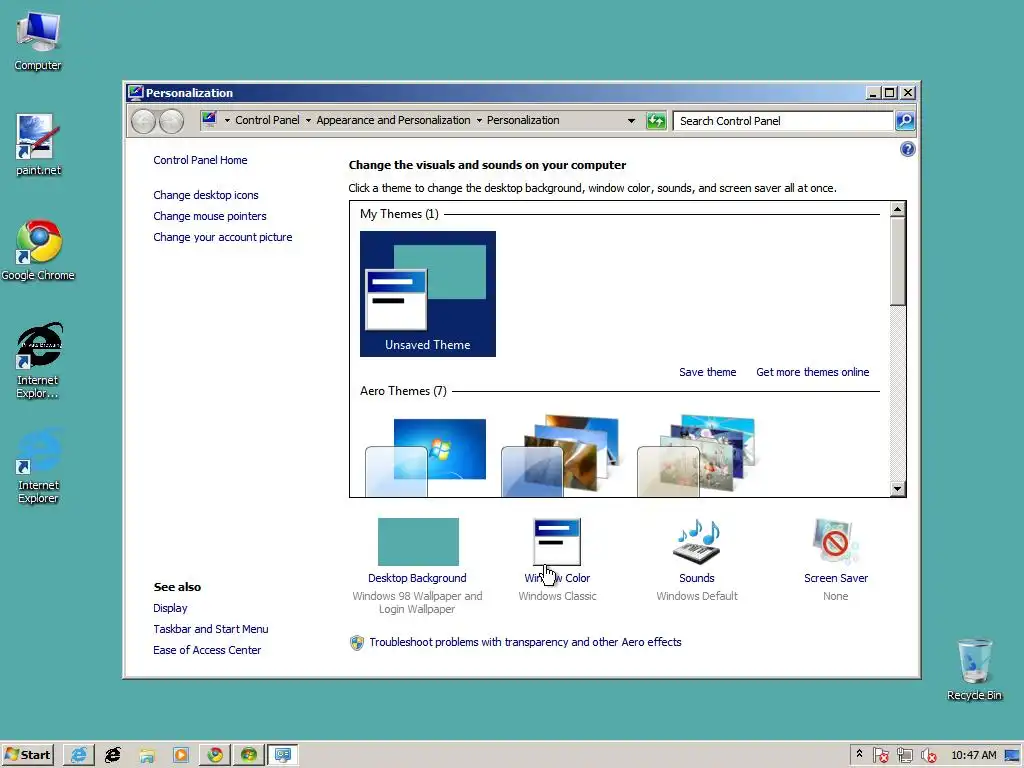Select the Google Chrome desktop shortcut
Viewport: 1024px width, 768px height.
(38, 250)
